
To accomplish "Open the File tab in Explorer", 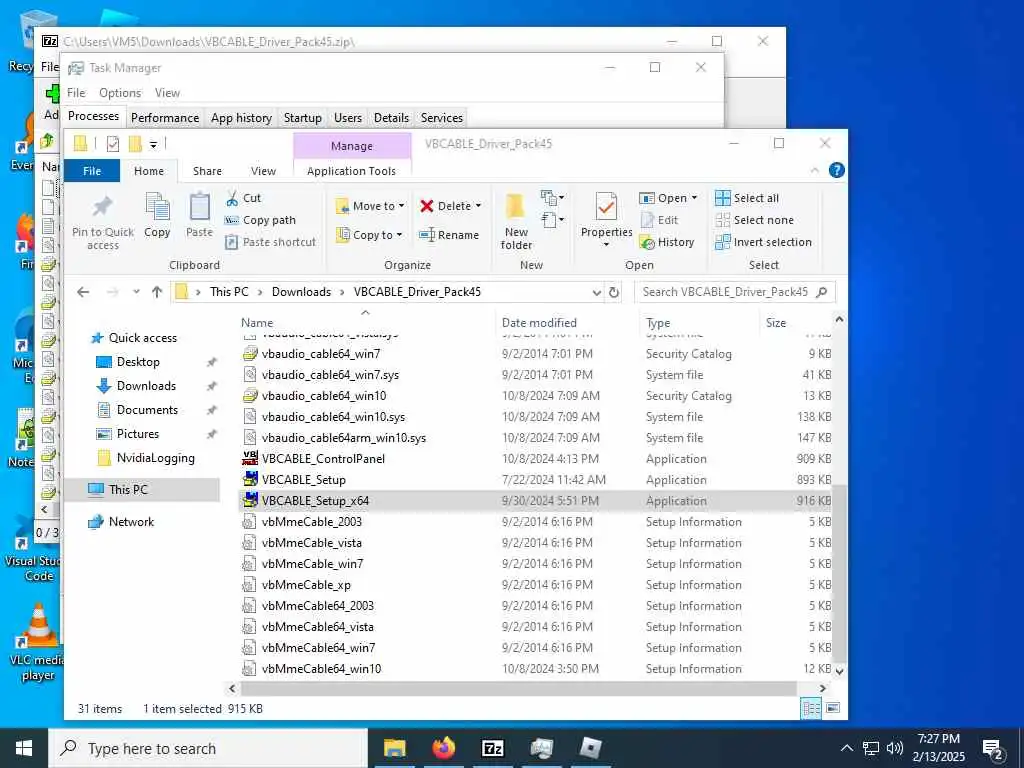I will [x=92, y=171].
